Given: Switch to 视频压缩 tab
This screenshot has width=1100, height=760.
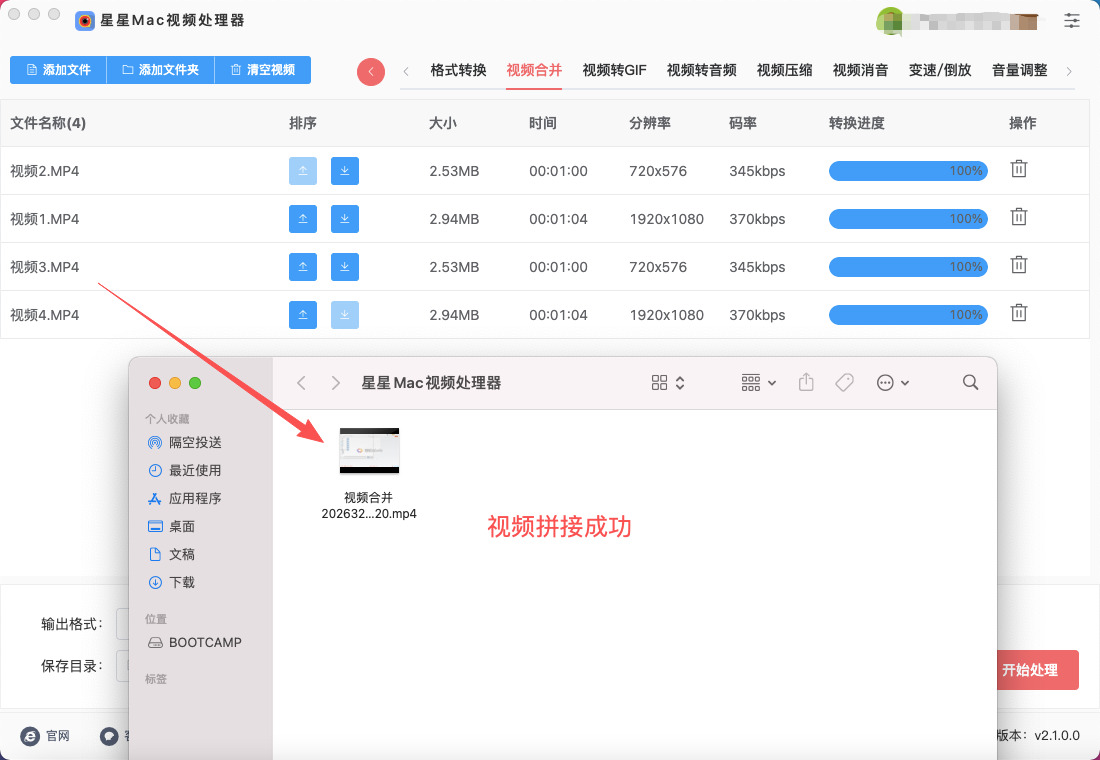Looking at the screenshot, I should [x=784, y=70].
